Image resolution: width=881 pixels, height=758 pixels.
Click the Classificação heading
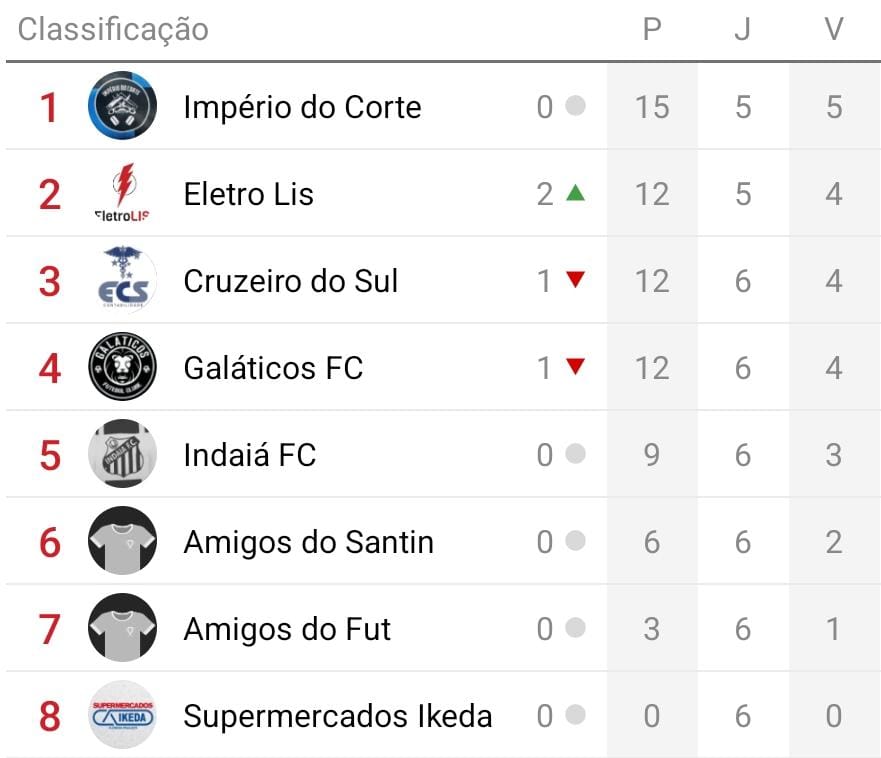113,30
